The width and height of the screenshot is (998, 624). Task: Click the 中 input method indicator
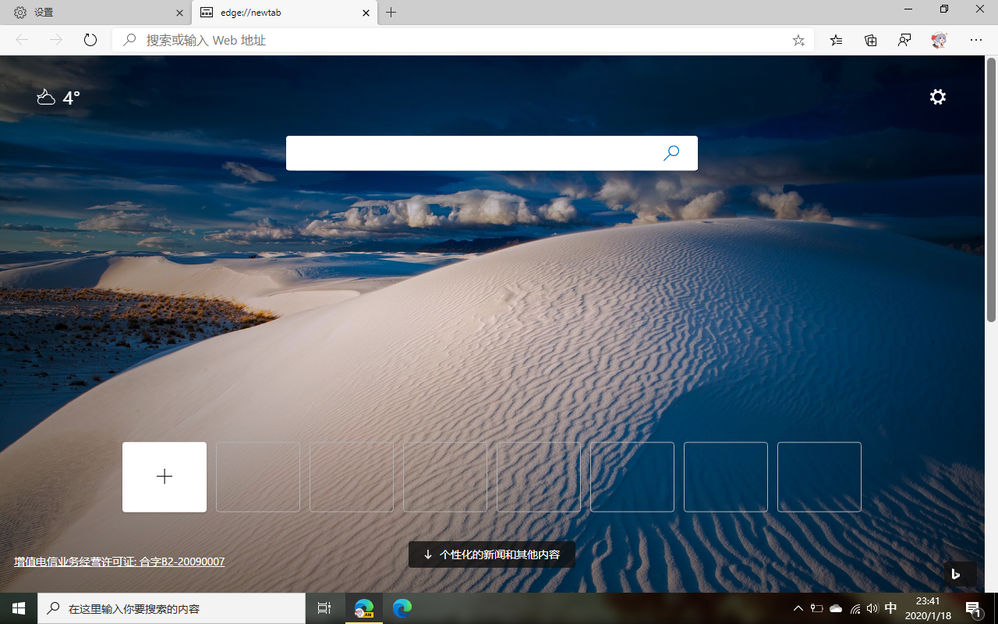[891, 608]
